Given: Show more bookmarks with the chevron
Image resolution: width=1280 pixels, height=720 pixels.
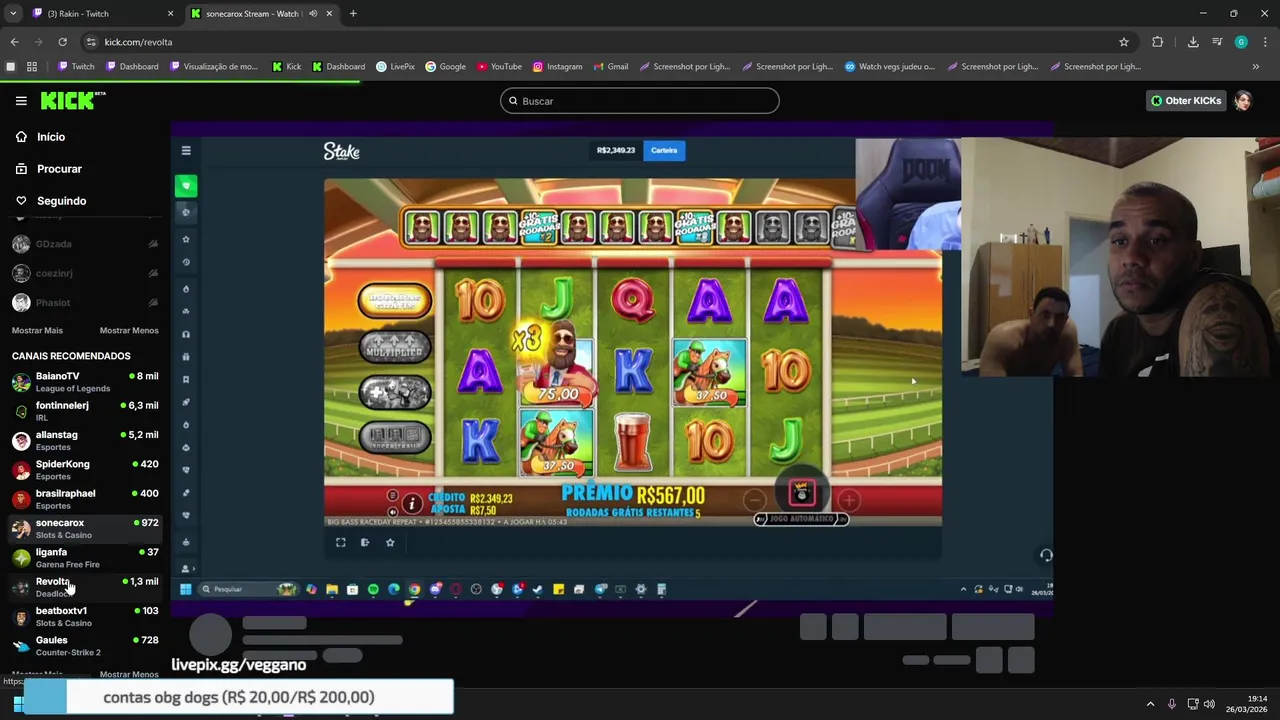Looking at the screenshot, I should (1256, 67).
